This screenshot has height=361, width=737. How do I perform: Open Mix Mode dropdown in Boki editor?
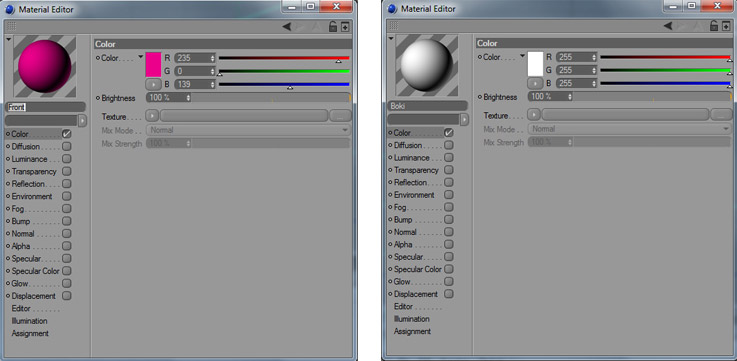630,129
